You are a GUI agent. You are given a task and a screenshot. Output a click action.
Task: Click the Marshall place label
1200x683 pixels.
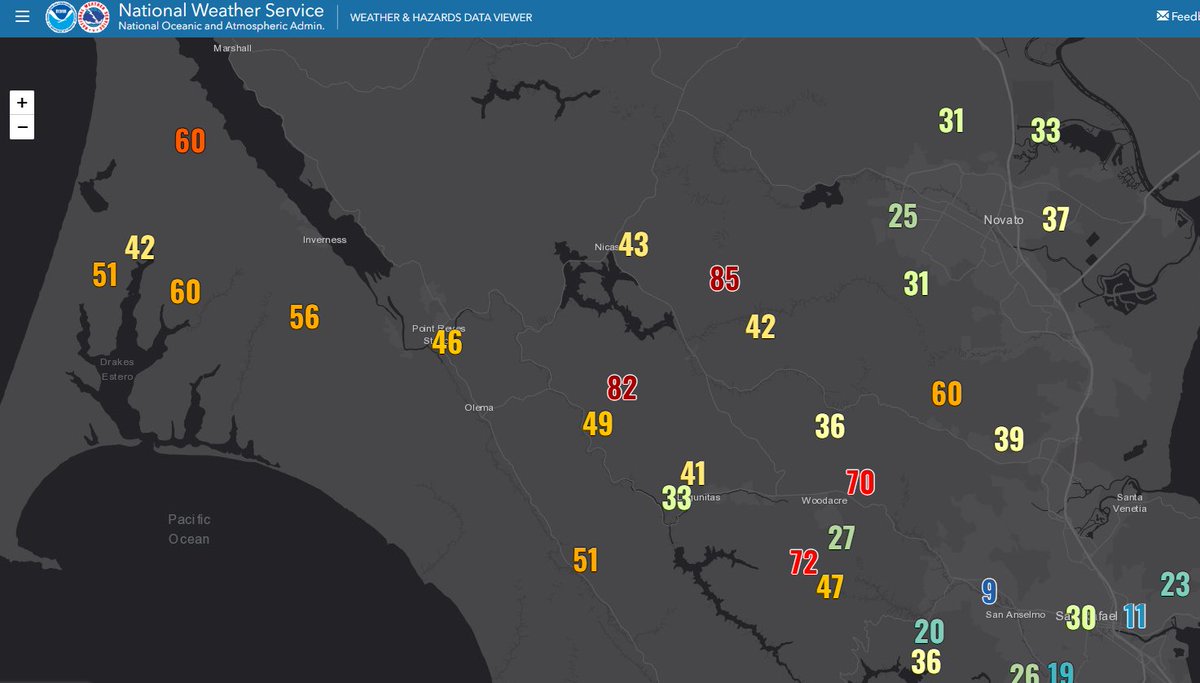pyautogui.click(x=232, y=48)
